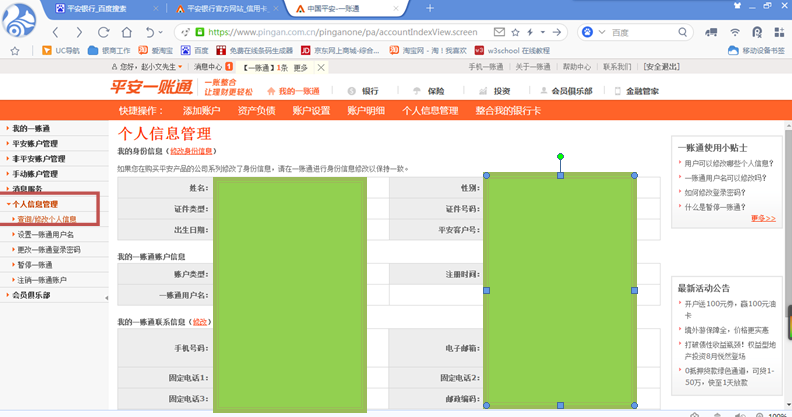Open the 移动设备书签 folder
The height and width of the screenshot is (417, 792).
(756, 50)
